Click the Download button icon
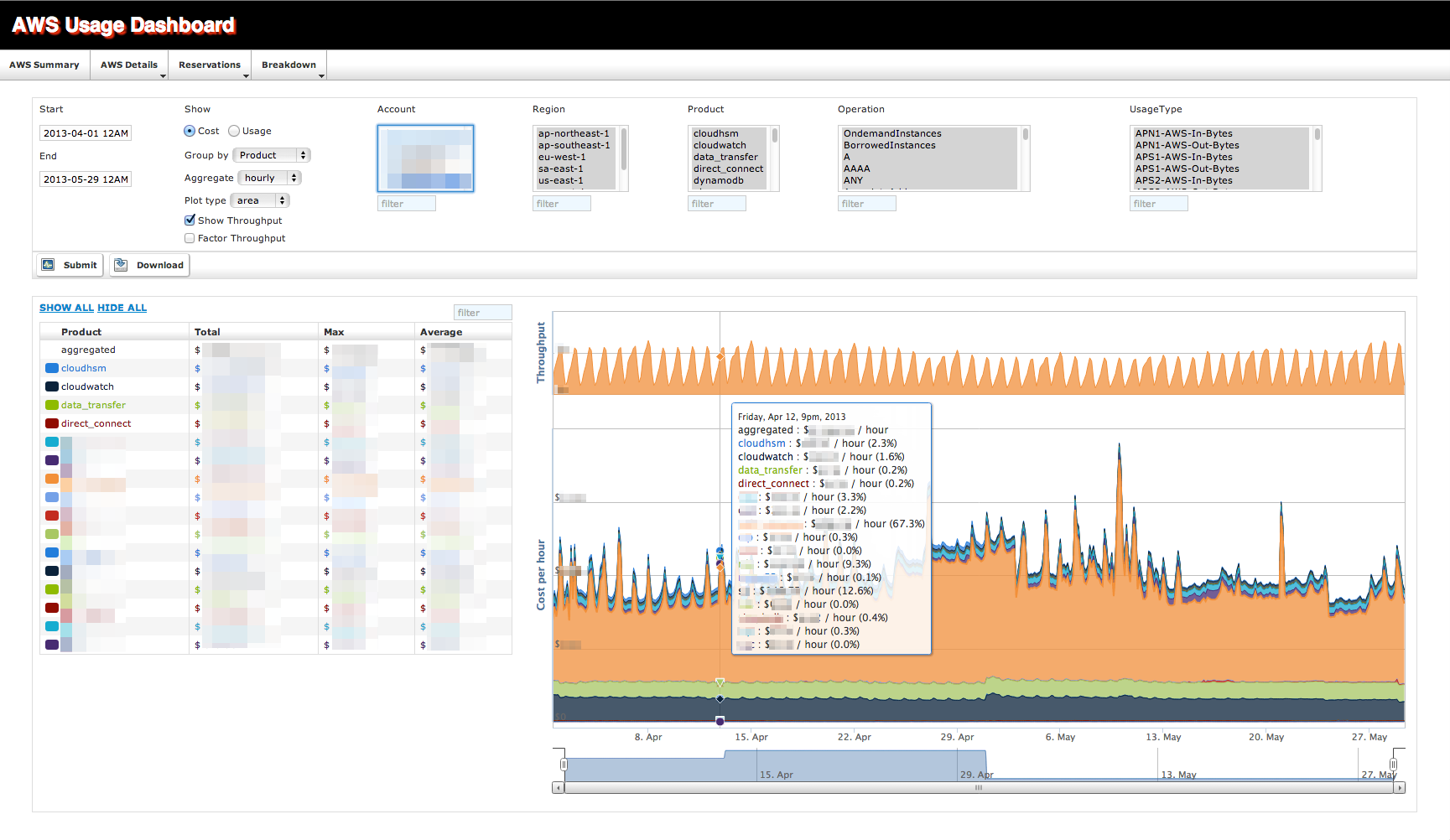Screen dimensions: 1450x840 coord(121,265)
